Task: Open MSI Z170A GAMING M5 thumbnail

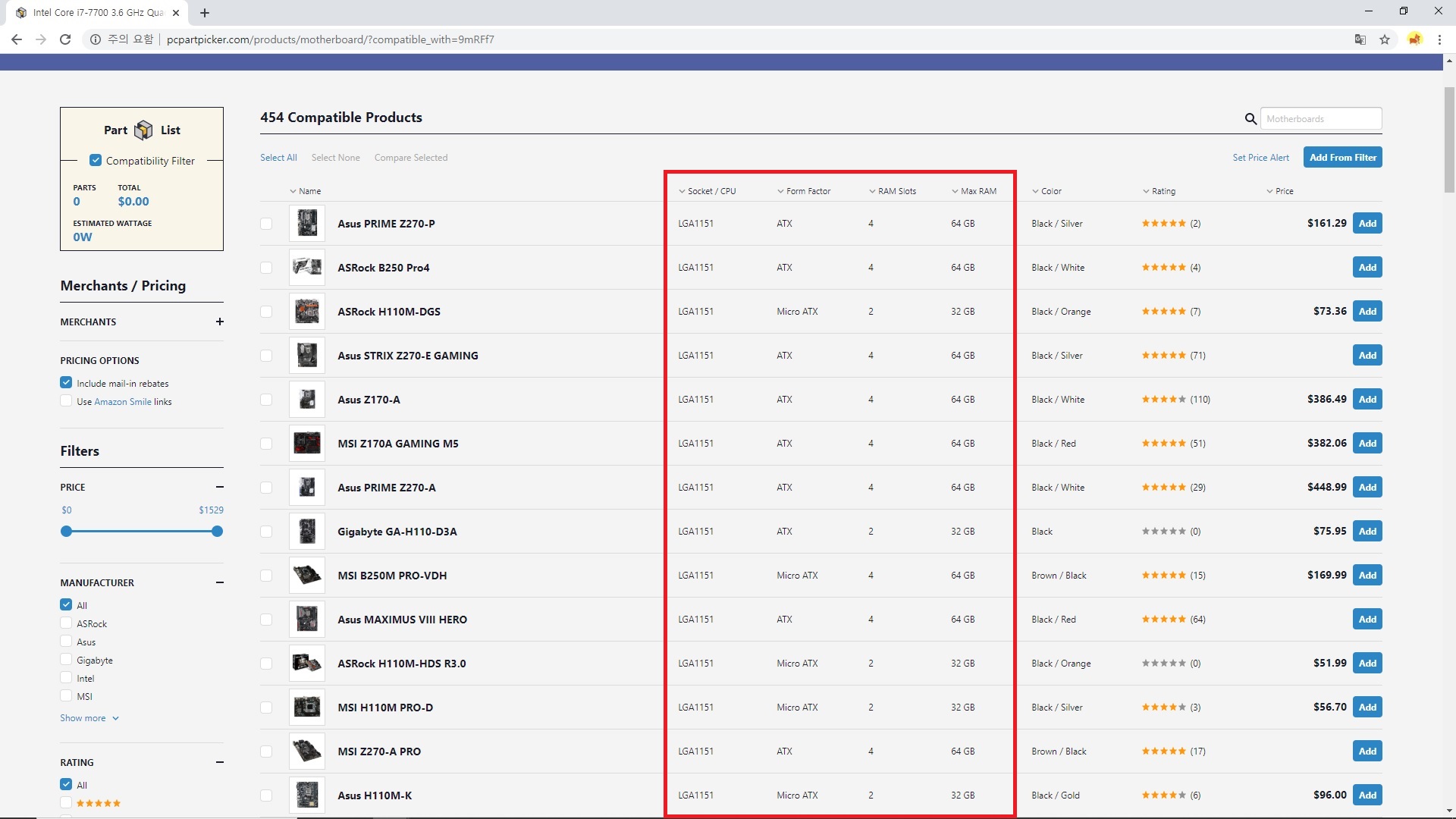Action: pos(307,444)
